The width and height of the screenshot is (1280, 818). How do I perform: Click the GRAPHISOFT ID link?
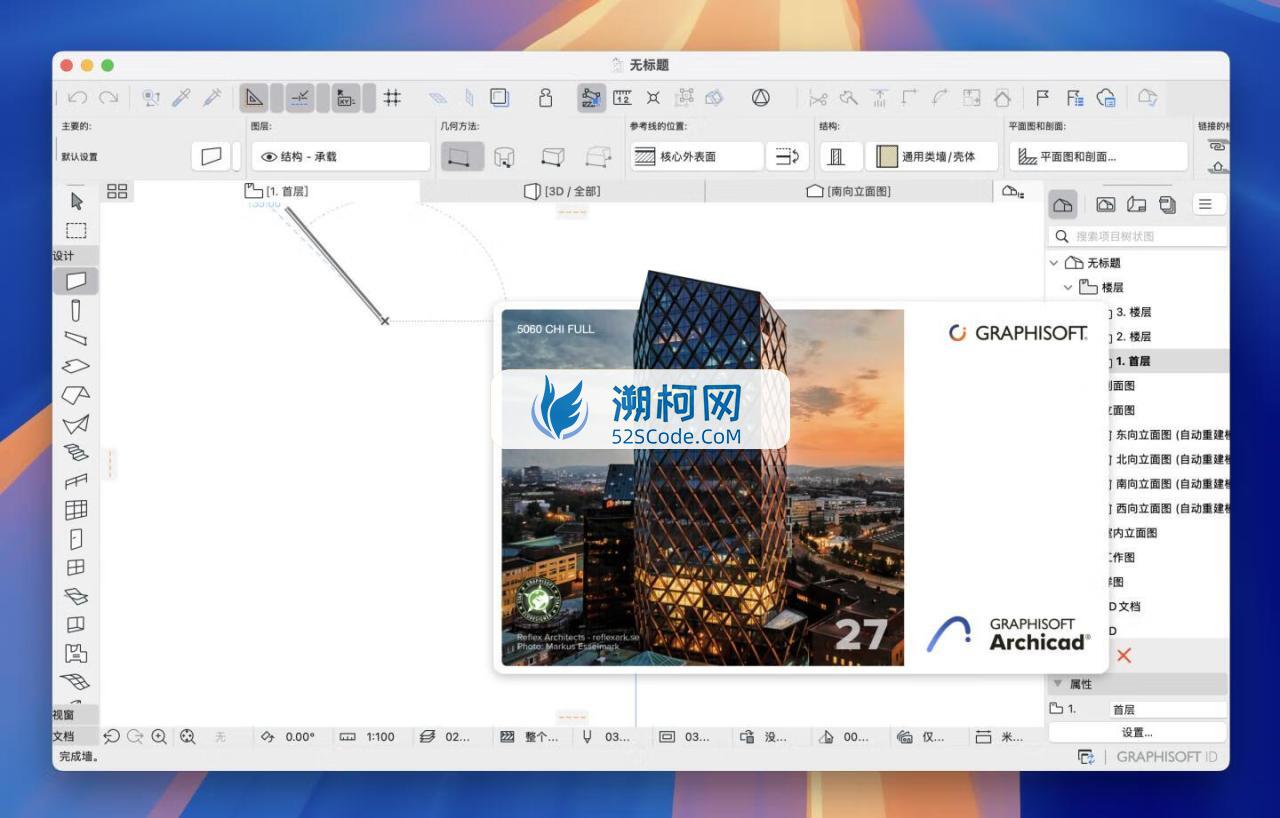(x=1166, y=757)
